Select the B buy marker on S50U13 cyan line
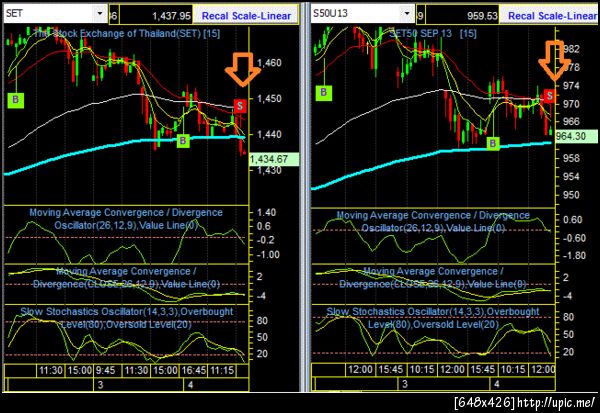The image size is (600, 413). (x=493, y=143)
